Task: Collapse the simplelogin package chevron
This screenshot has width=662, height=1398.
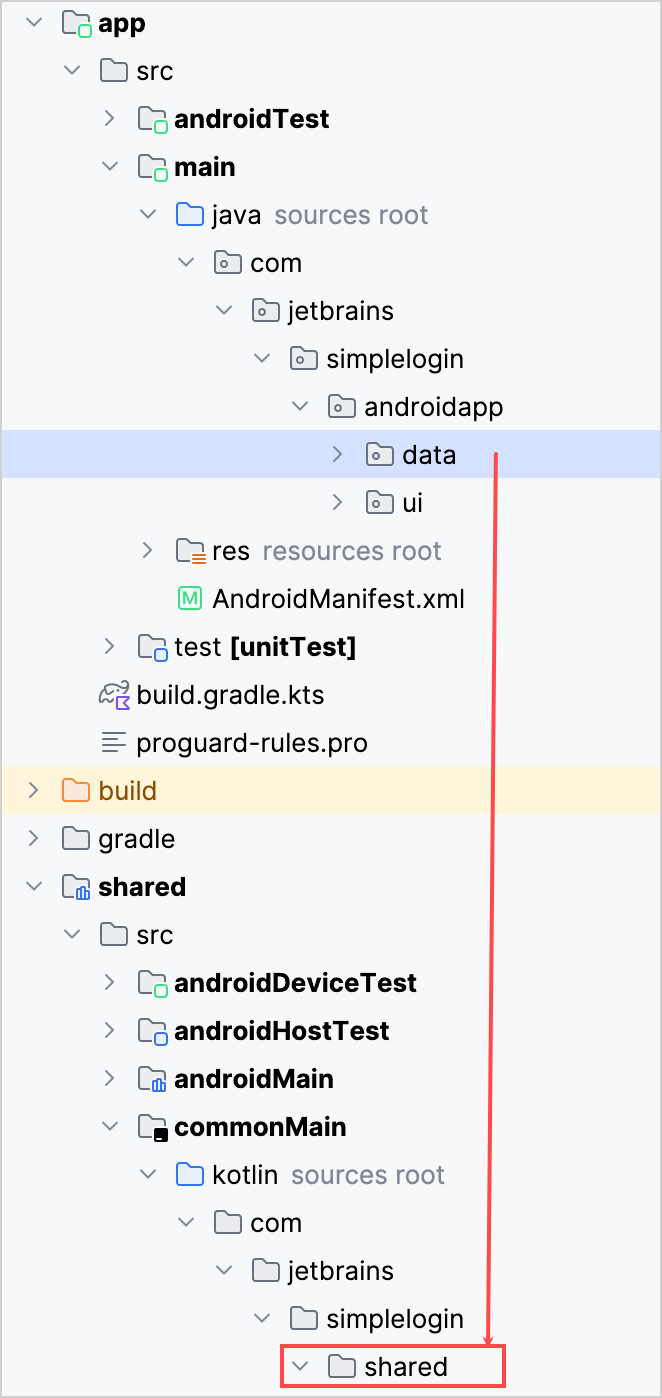Action: click(x=262, y=358)
